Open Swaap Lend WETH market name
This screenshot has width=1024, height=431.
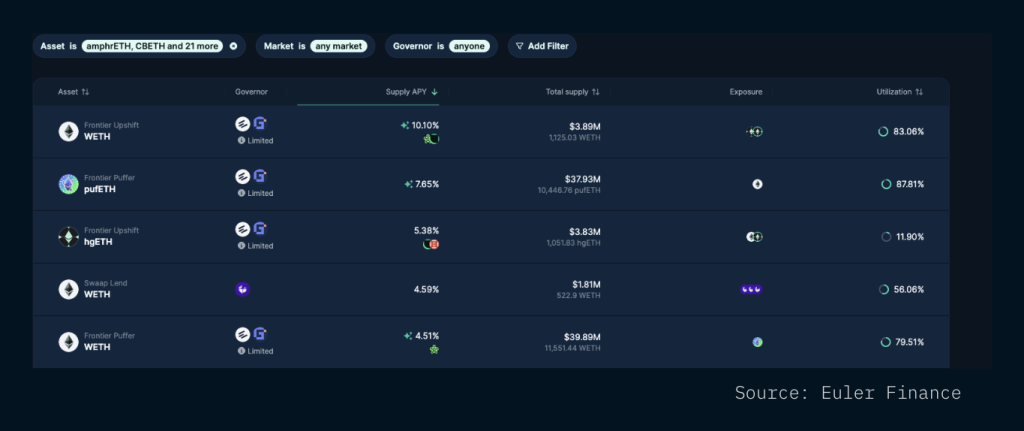pyautogui.click(x=105, y=289)
